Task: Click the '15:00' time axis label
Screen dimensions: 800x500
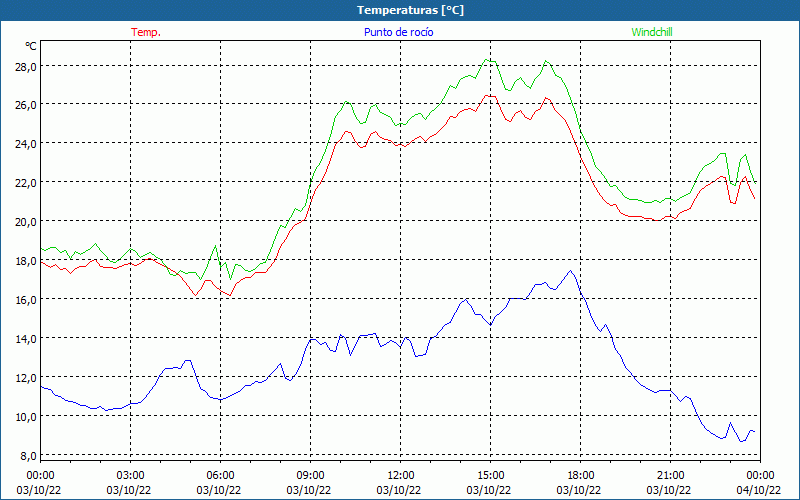Action: 490,476
